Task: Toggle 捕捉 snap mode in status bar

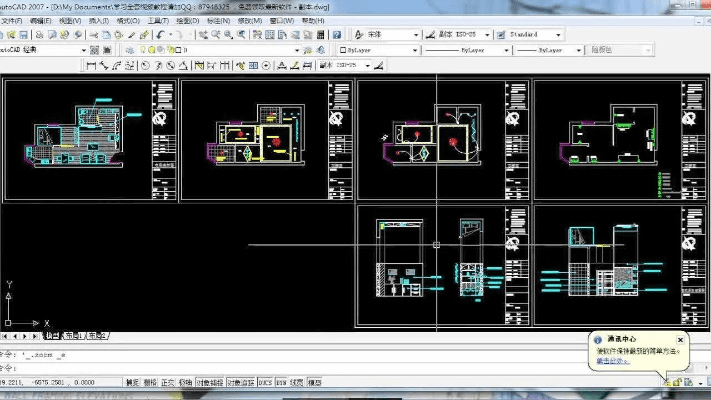Action: click(132, 382)
